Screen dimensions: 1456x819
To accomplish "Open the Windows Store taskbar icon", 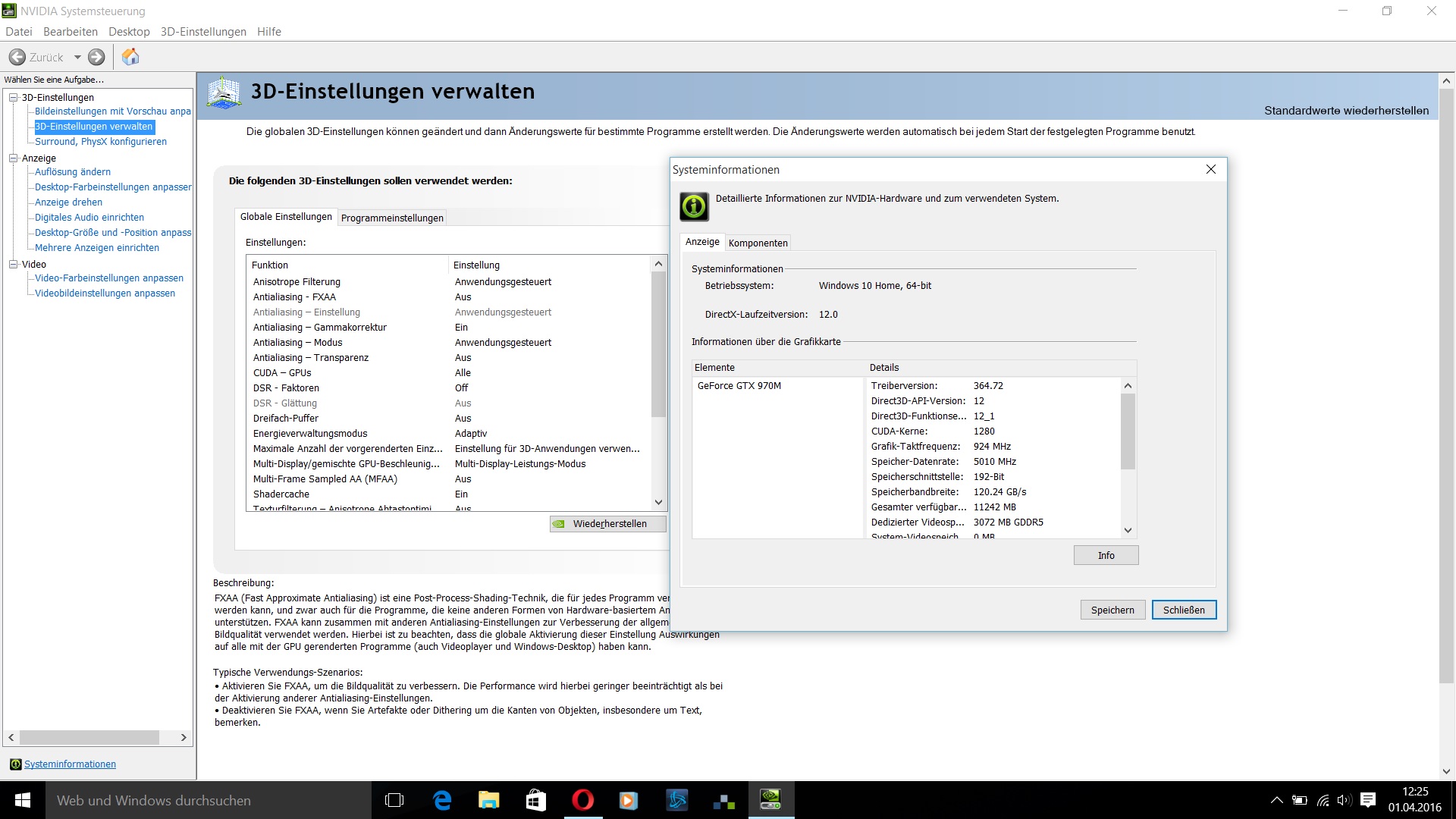I will (535, 800).
